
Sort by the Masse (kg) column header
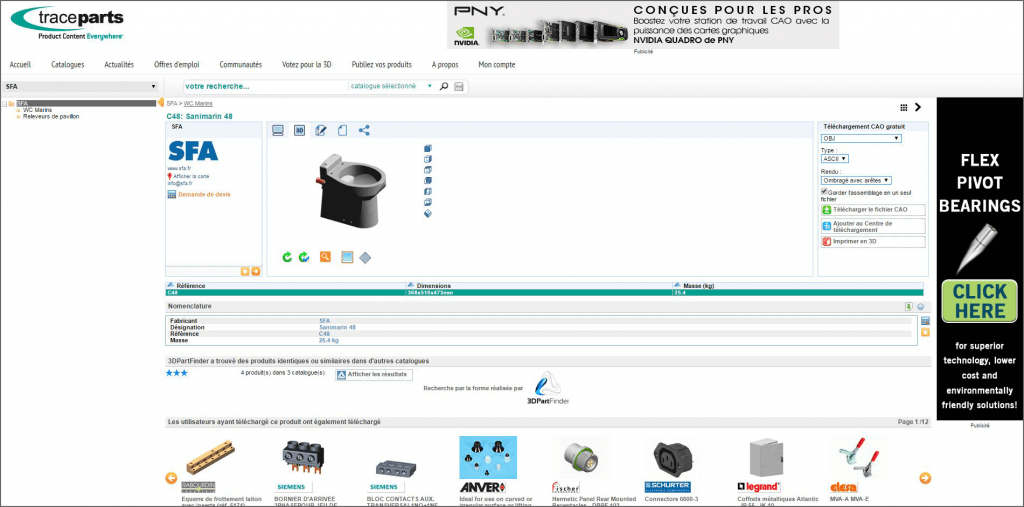(x=700, y=286)
